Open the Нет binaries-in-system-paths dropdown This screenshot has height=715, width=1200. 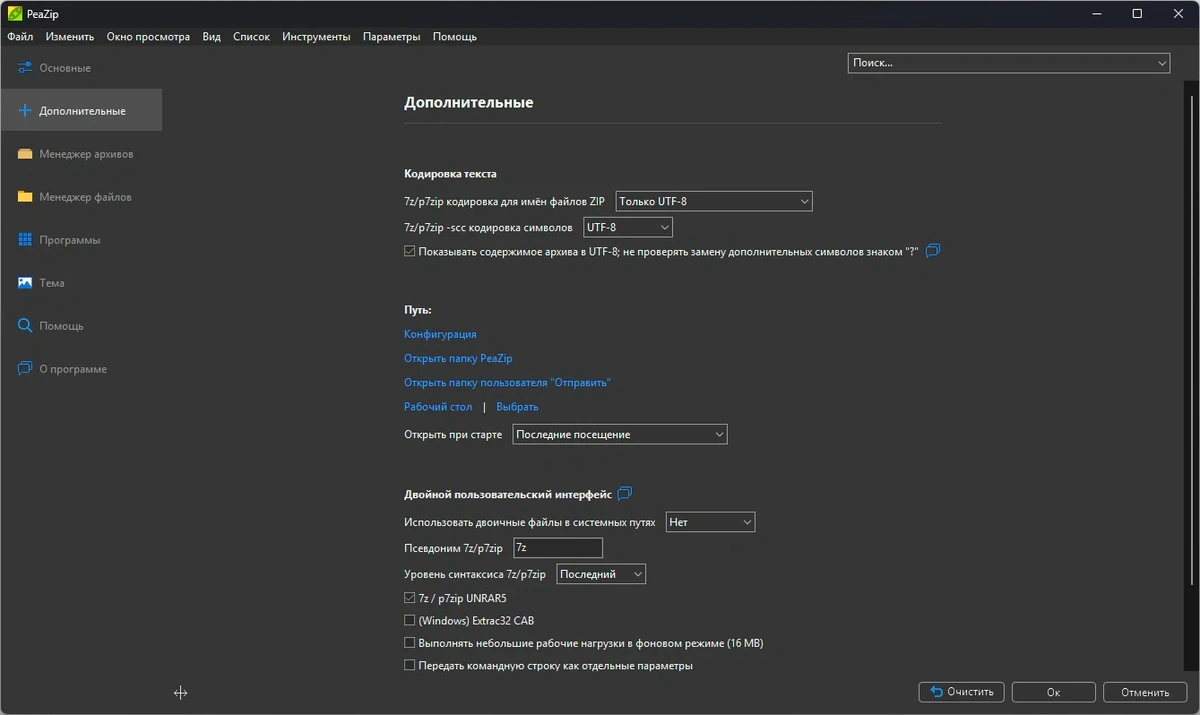(710, 522)
